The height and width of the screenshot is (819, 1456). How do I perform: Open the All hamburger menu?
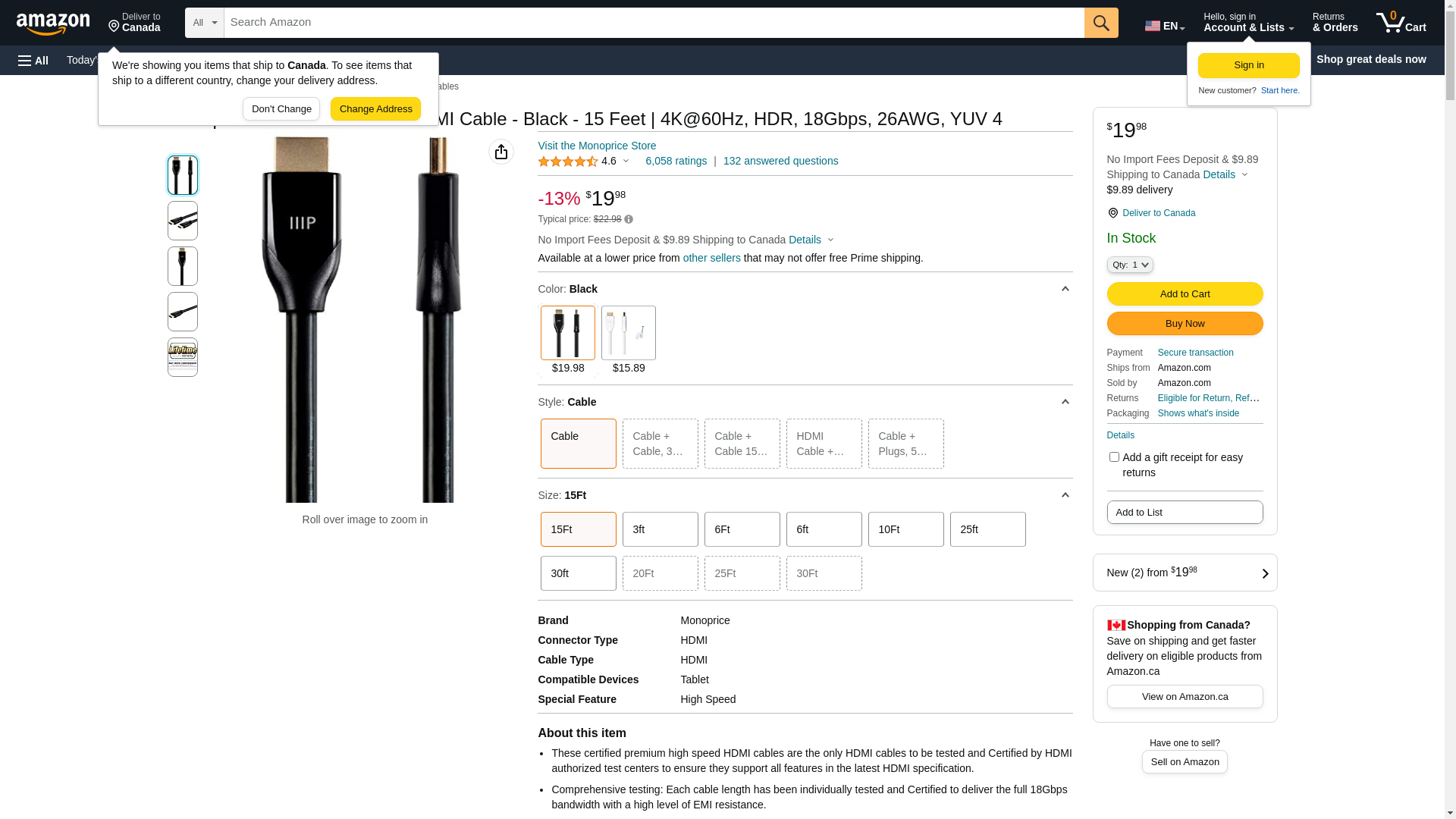pos(33,60)
